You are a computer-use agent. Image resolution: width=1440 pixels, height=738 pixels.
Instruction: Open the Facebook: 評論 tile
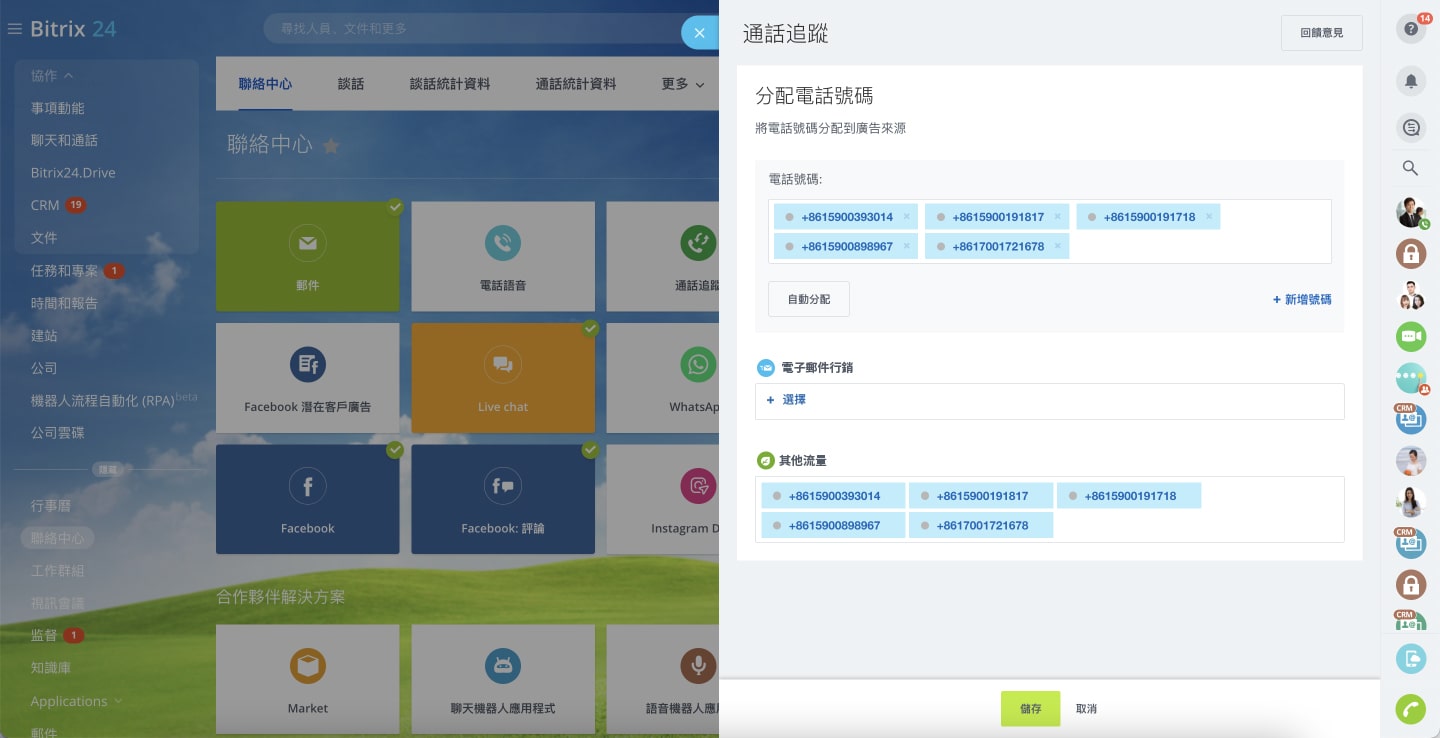click(503, 499)
